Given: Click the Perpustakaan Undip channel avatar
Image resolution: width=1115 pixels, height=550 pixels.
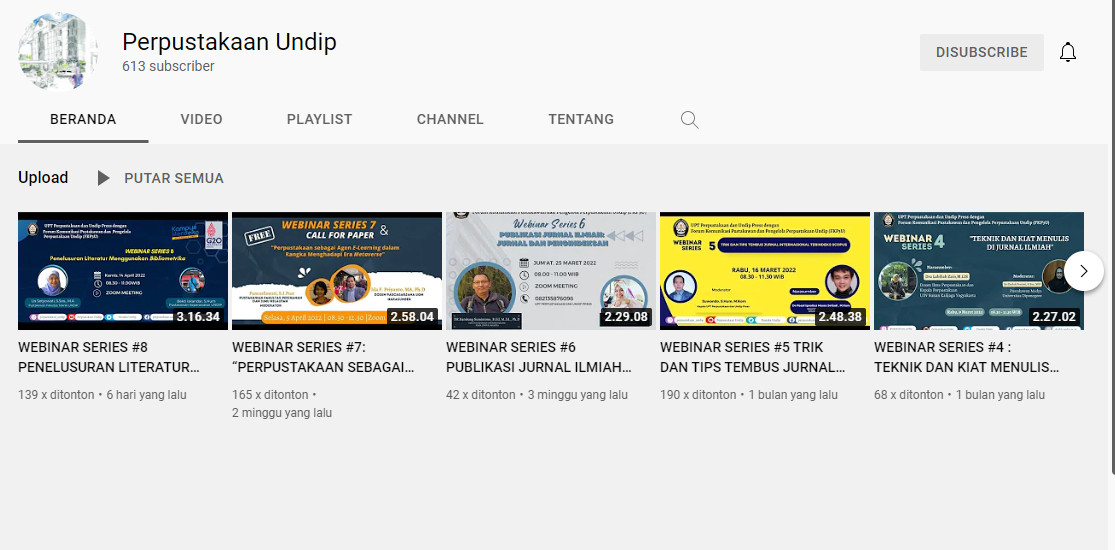Looking at the screenshot, I should point(58,51).
